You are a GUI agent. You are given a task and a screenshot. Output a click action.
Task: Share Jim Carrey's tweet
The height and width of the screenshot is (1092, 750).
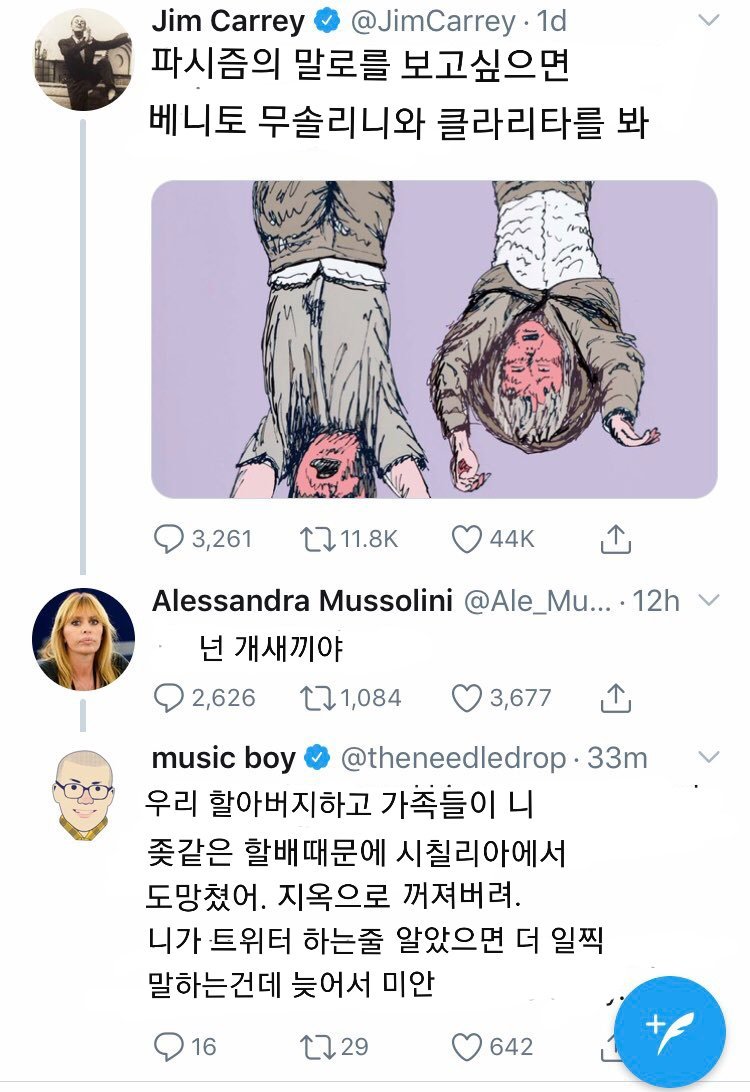(617, 540)
